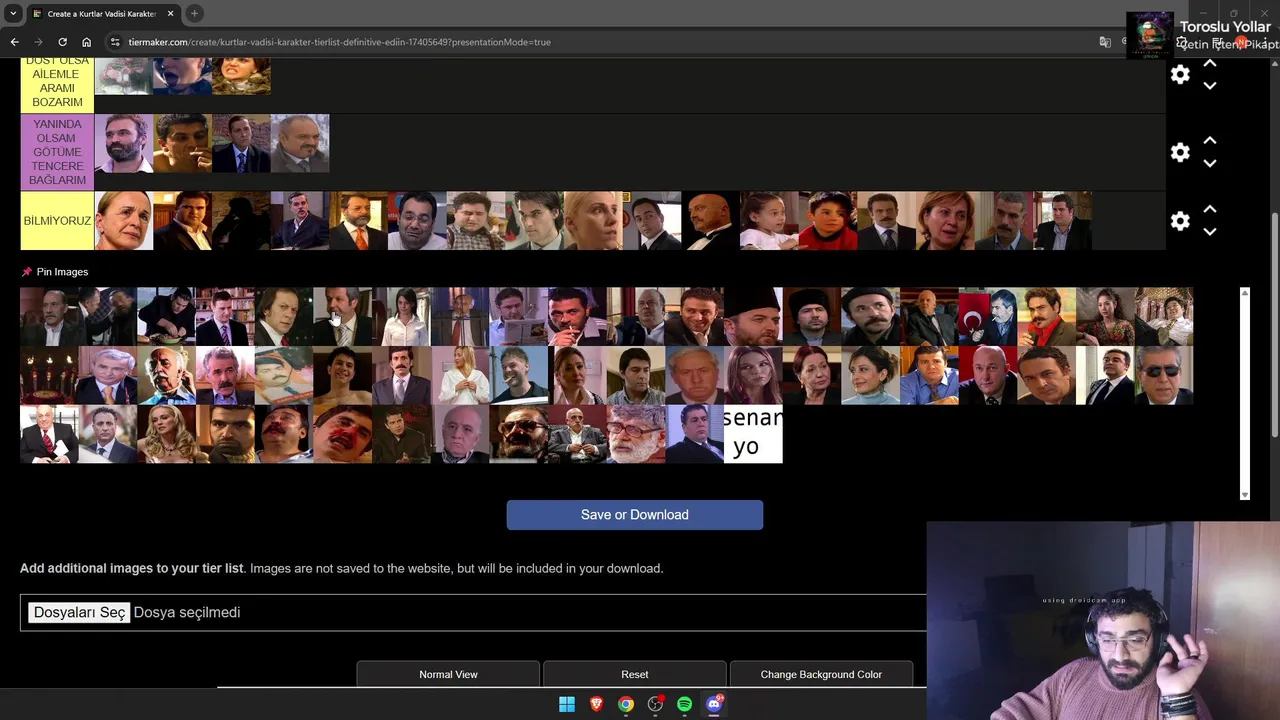Go forward using browser forward arrow
The height and width of the screenshot is (720, 1280).
point(38,42)
